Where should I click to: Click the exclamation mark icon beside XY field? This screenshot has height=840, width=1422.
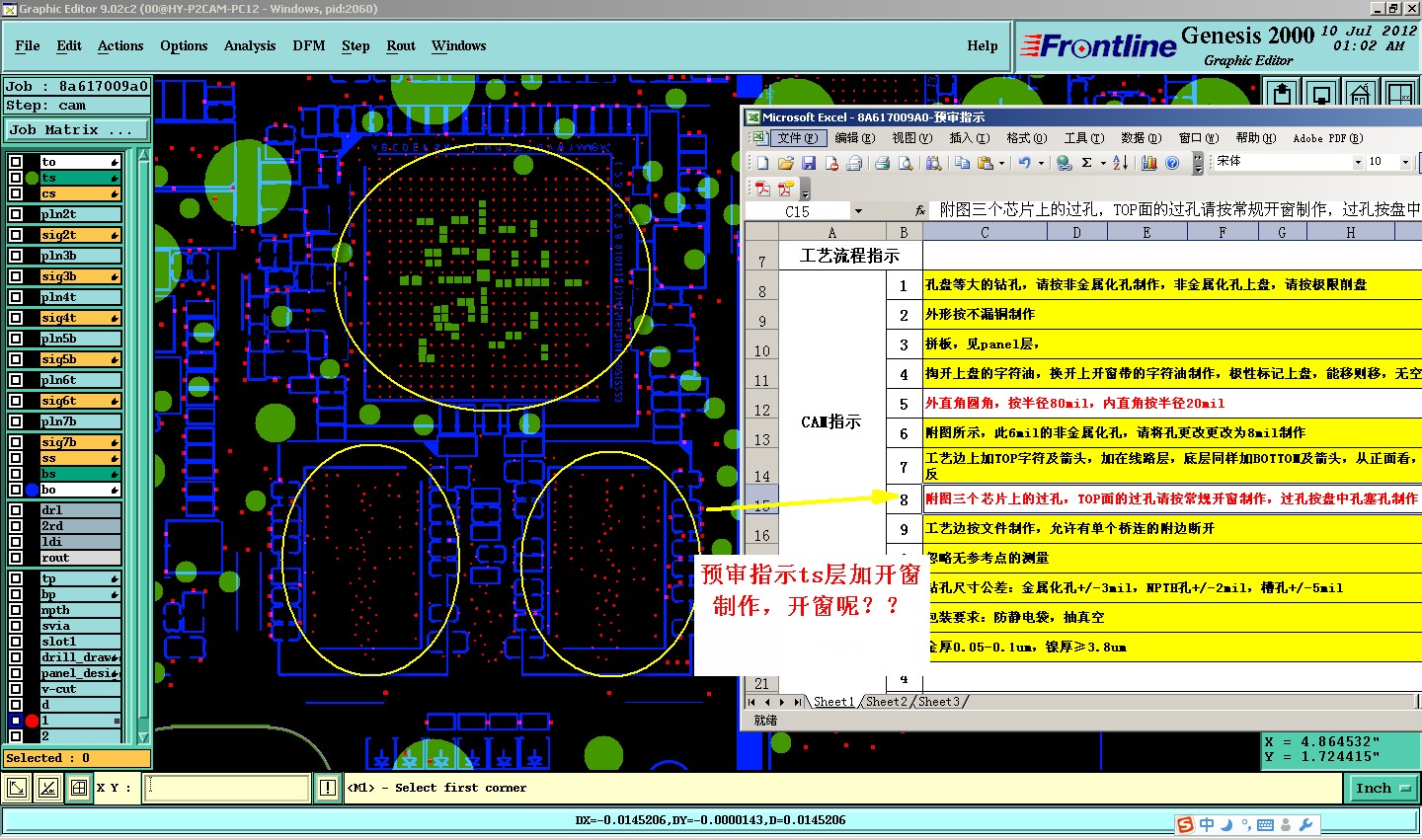pyautogui.click(x=328, y=788)
